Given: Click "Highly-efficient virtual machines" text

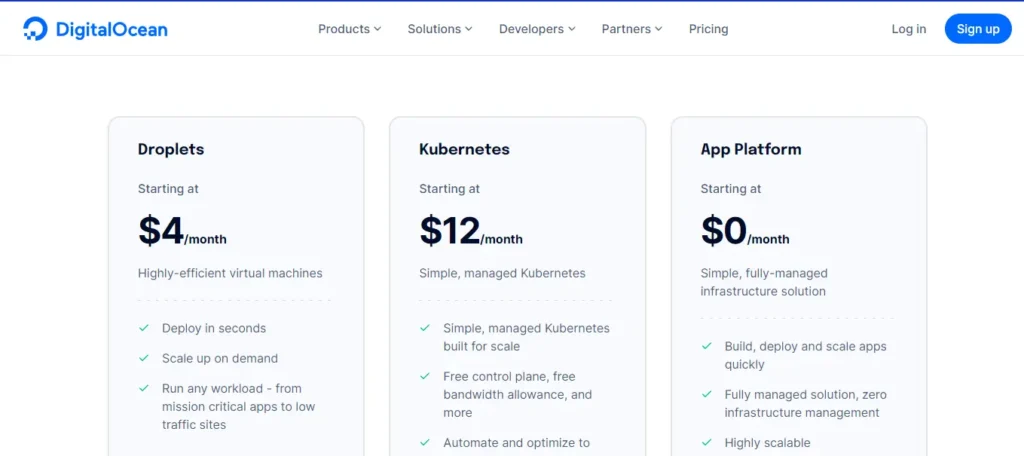Looking at the screenshot, I should (230, 273).
